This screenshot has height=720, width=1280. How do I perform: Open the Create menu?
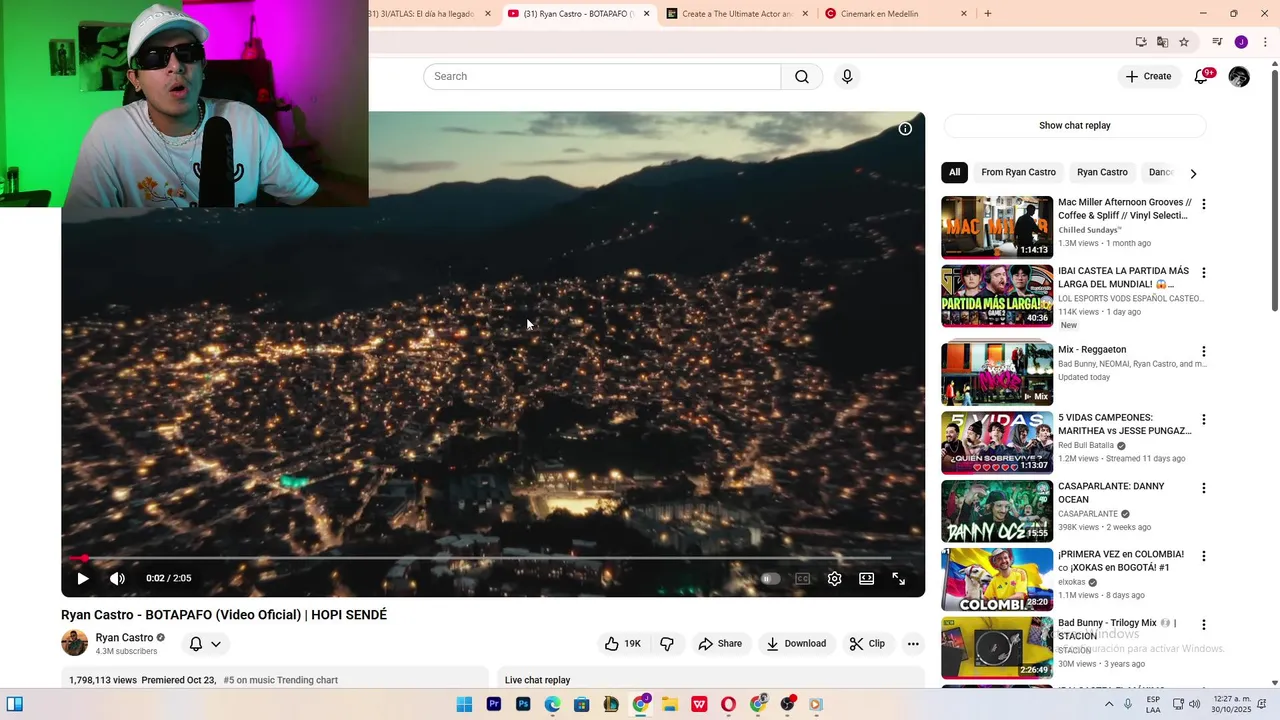tap(1148, 76)
